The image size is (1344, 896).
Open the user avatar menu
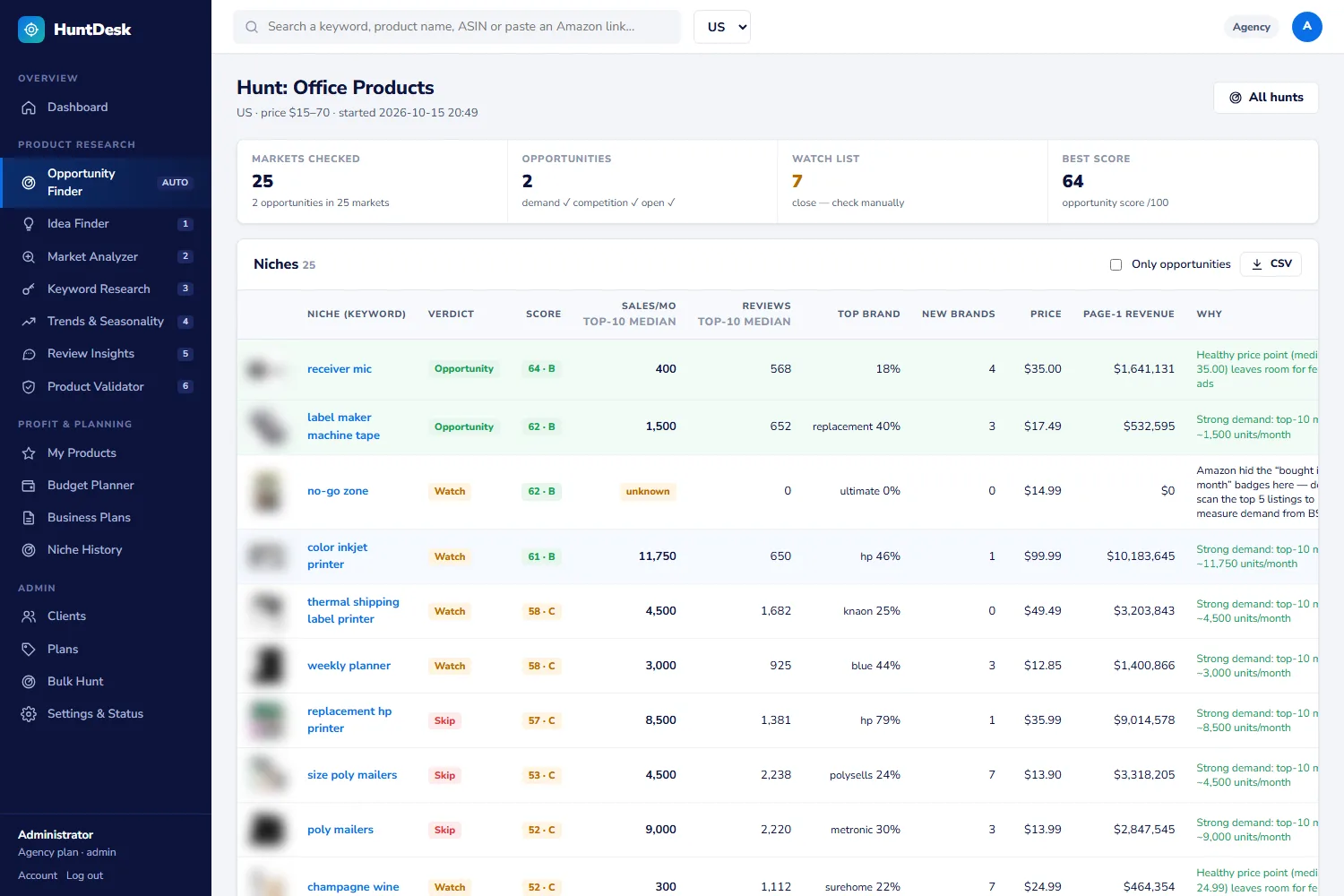pos(1307,27)
